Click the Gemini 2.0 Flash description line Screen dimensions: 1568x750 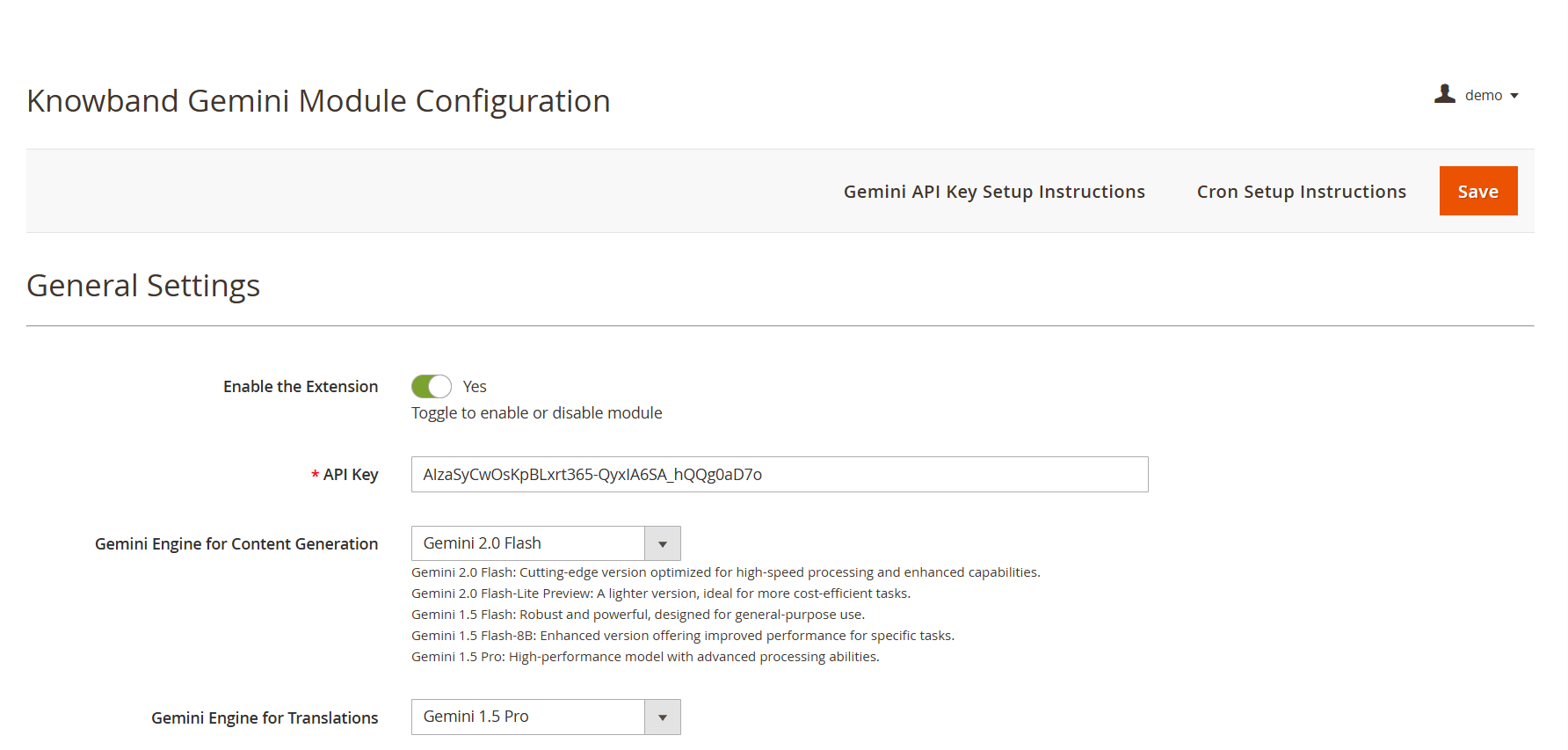(726, 572)
